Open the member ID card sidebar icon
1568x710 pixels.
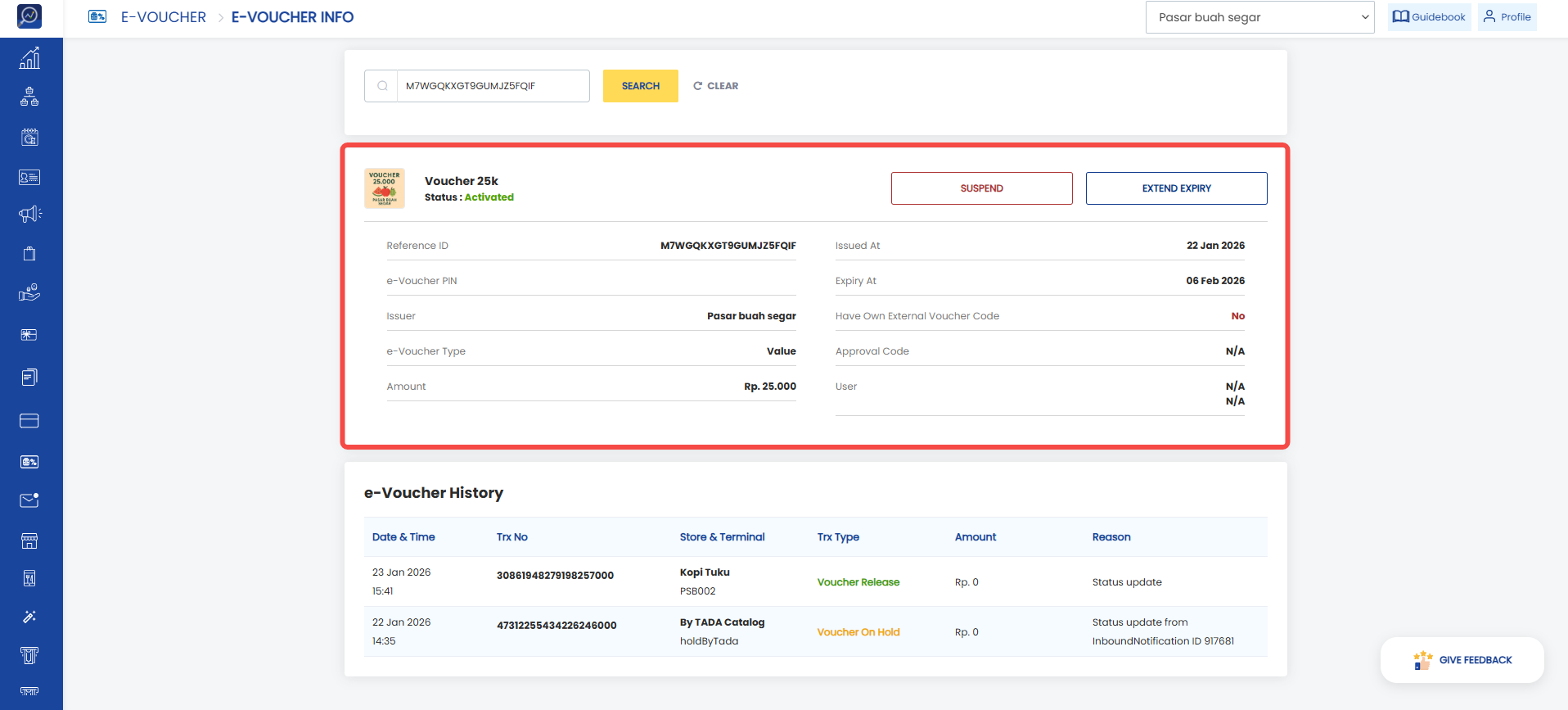(29, 177)
